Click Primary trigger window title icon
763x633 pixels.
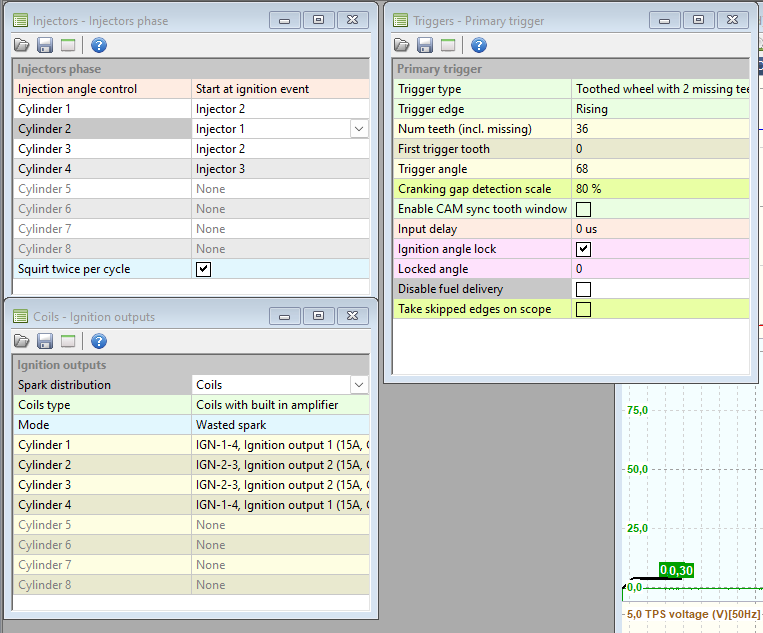(x=400, y=20)
